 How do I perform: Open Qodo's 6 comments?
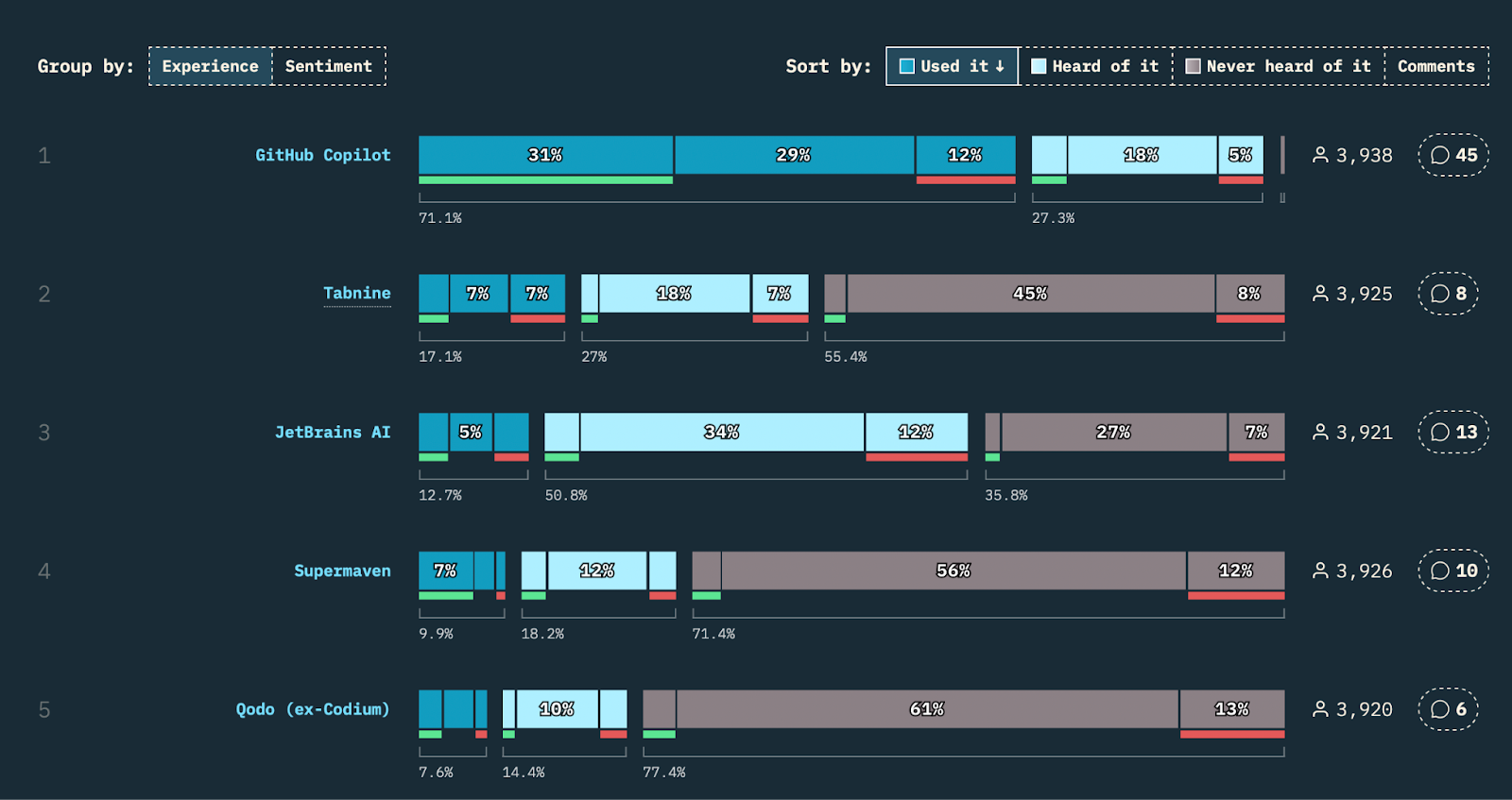click(1448, 709)
